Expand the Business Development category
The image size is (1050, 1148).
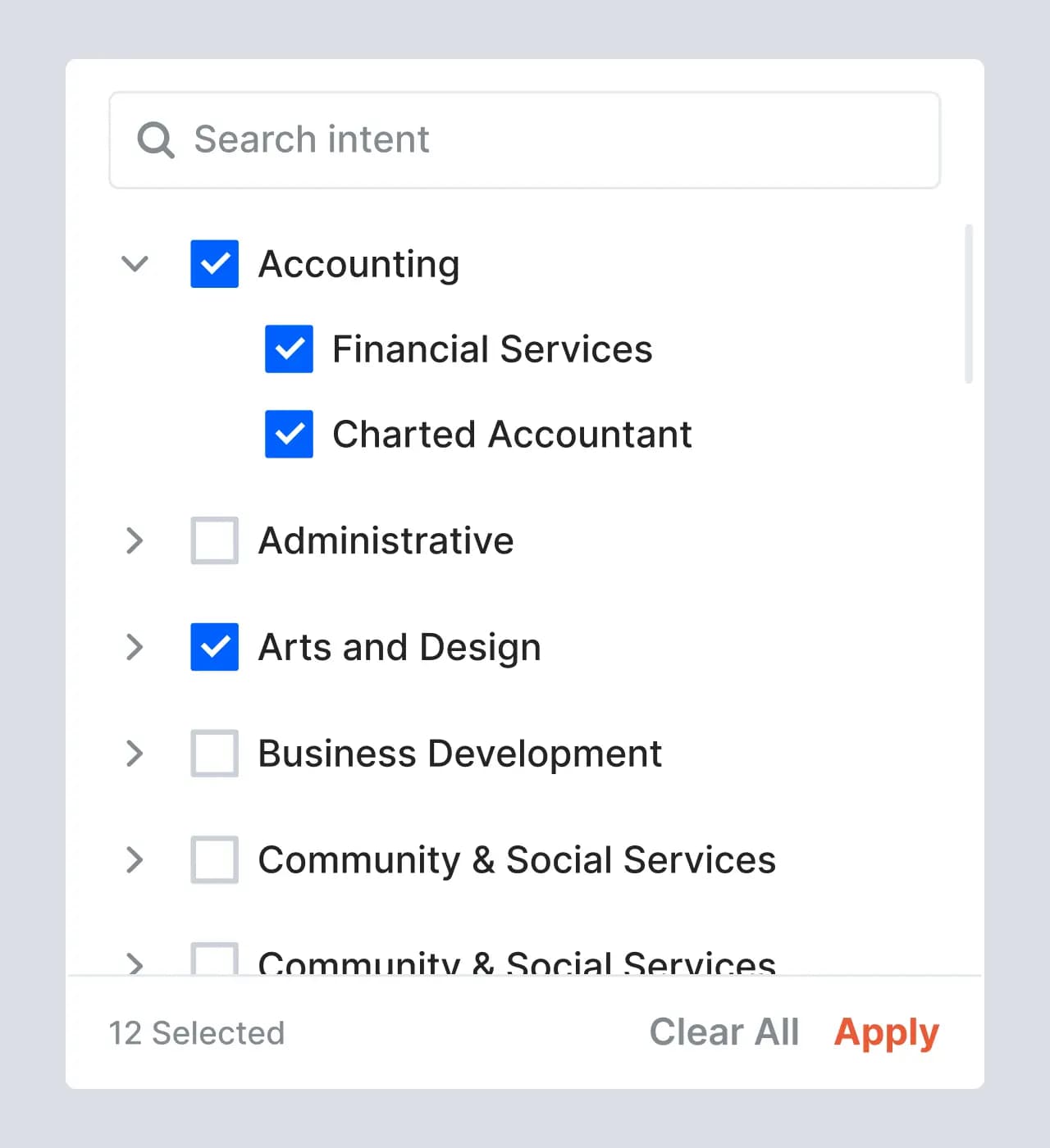(x=135, y=753)
